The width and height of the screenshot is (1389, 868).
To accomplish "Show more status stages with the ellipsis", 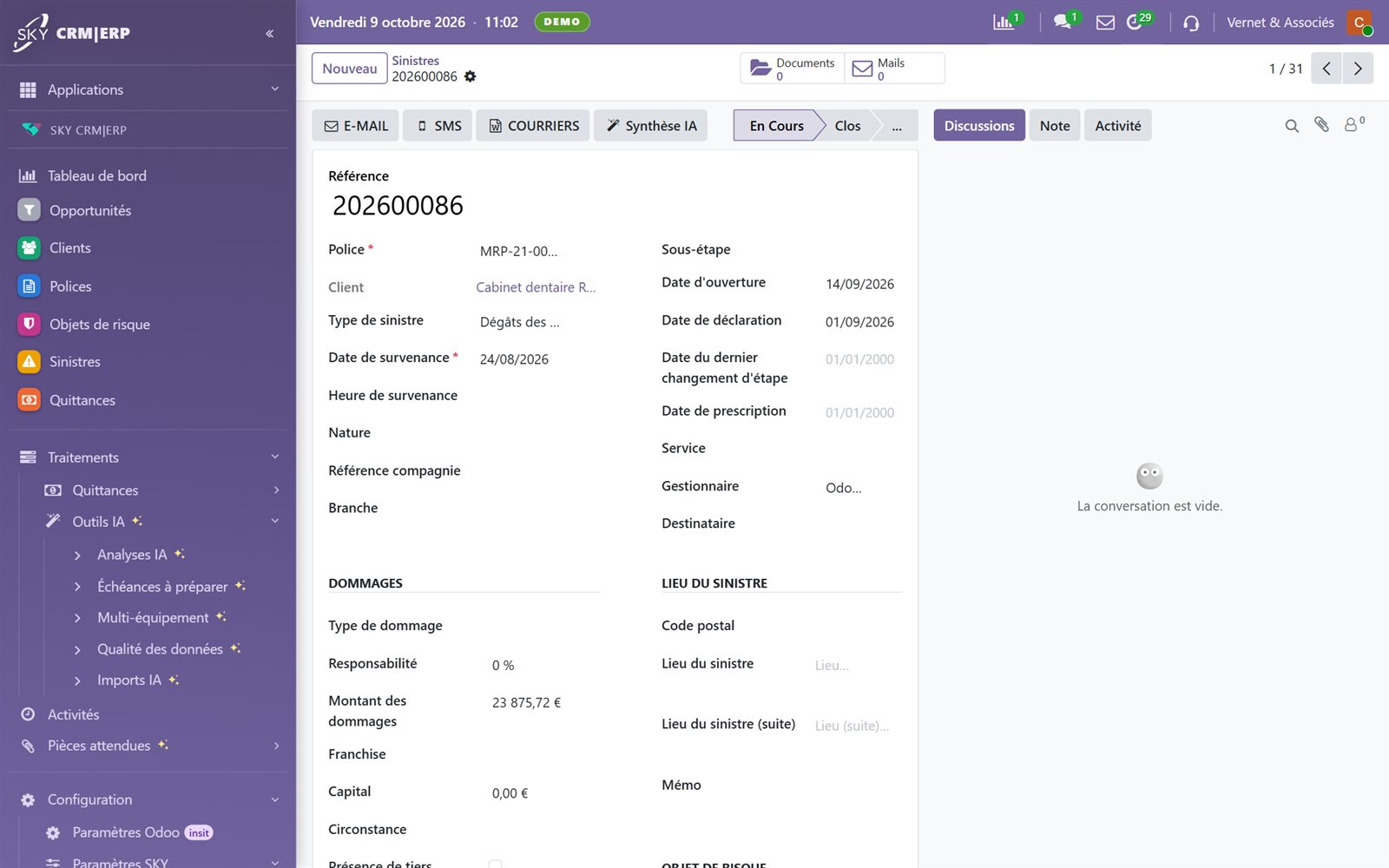I will pyautogui.click(x=896, y=126).
